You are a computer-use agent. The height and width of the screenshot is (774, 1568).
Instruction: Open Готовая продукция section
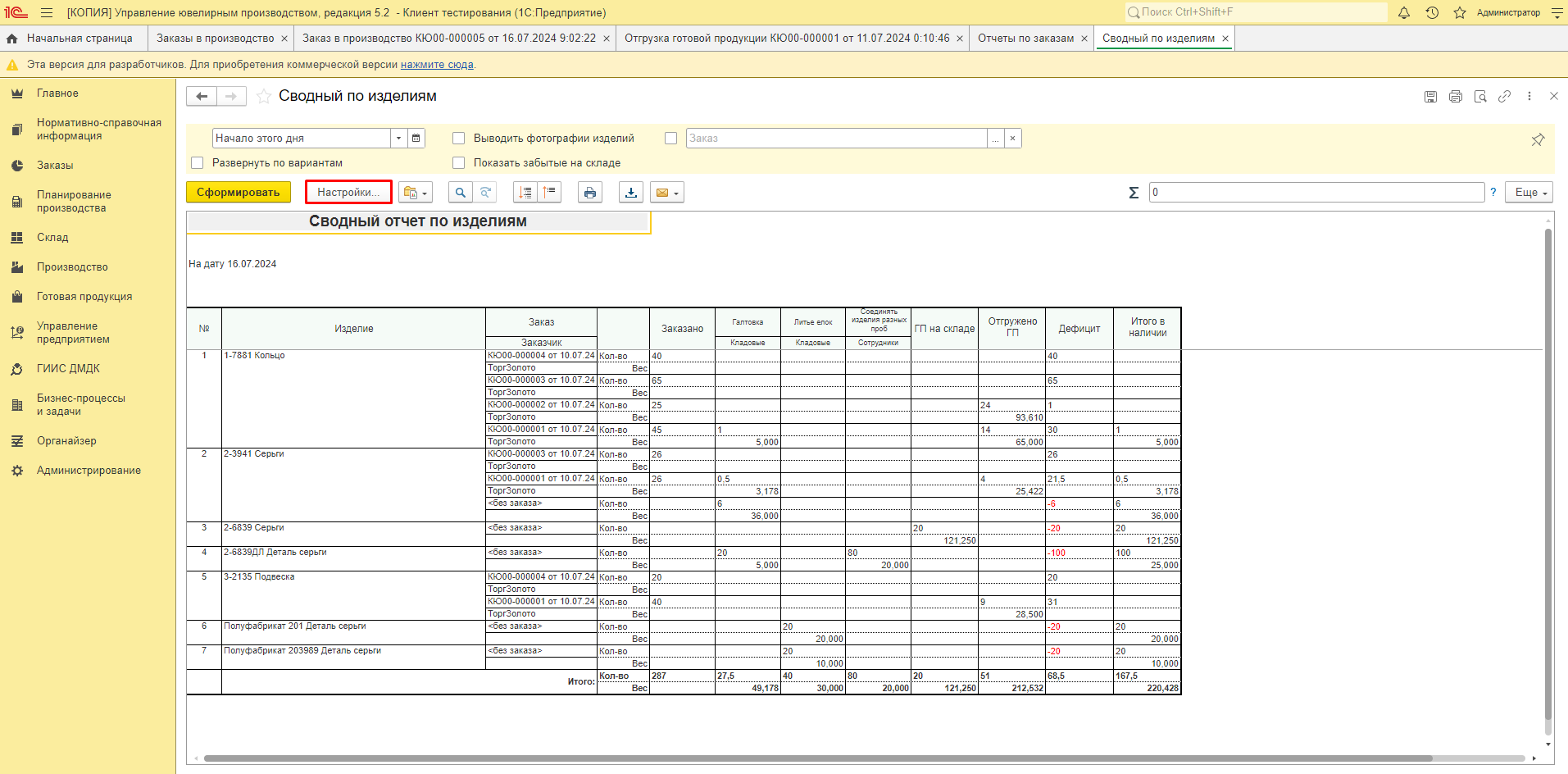[84, 297]
